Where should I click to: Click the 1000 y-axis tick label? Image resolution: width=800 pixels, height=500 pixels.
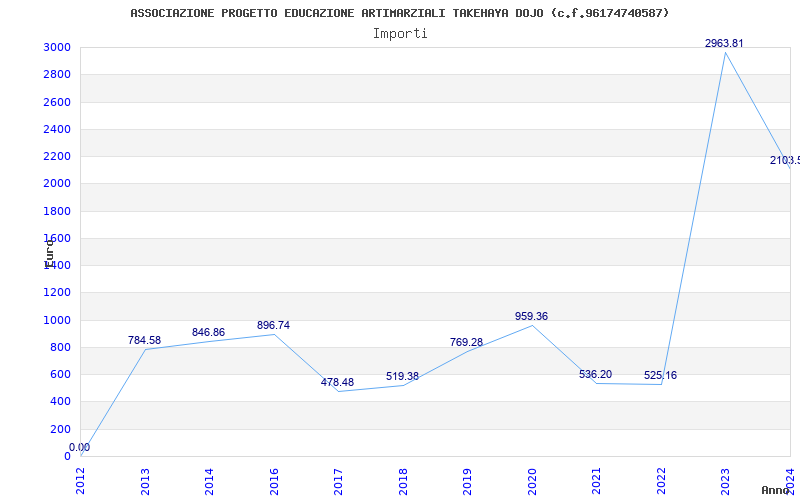pos(57,320)
